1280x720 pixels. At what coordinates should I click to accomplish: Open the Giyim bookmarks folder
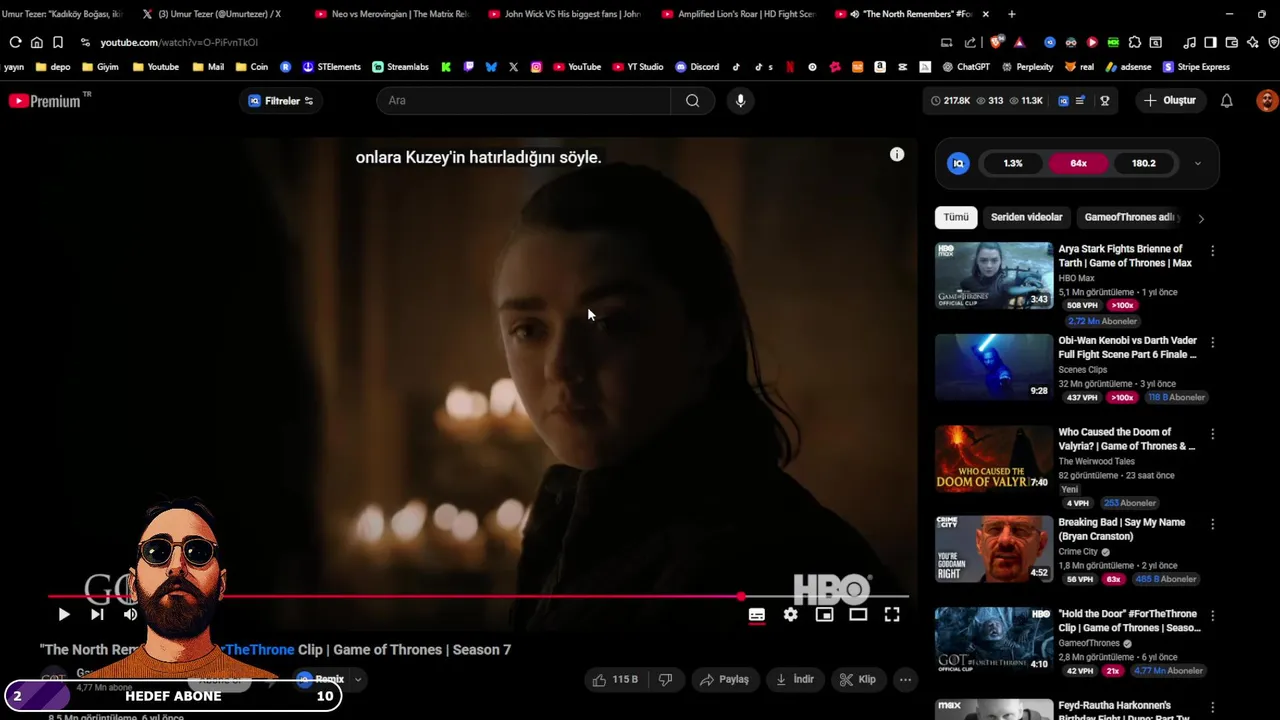(100, 67)
